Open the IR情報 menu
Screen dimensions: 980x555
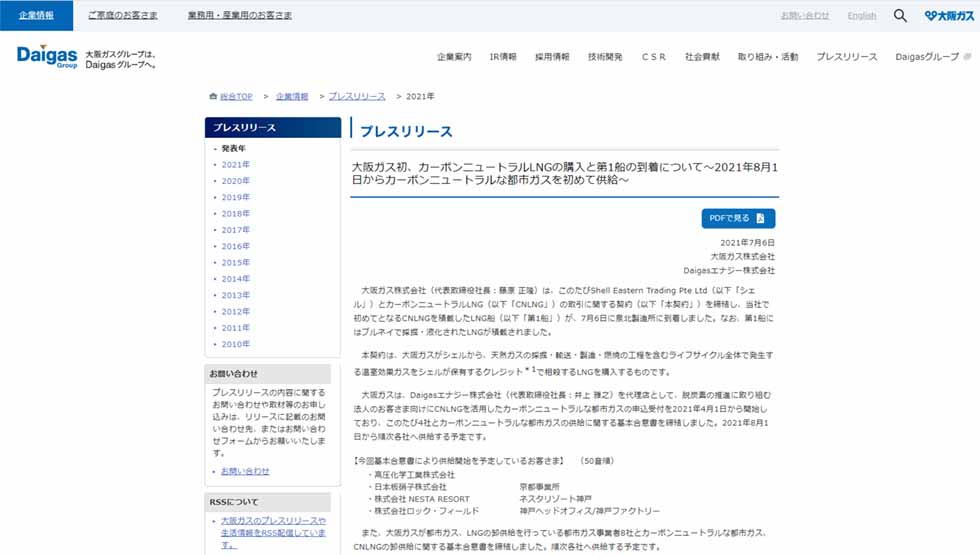(502, 57)
